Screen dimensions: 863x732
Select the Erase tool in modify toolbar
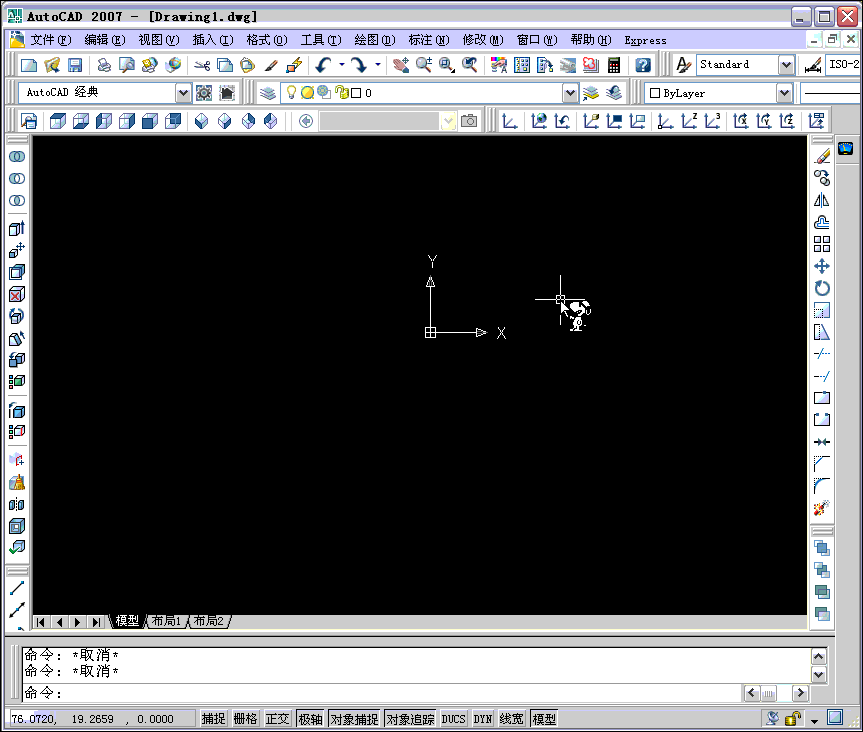[x=822, y=156]
